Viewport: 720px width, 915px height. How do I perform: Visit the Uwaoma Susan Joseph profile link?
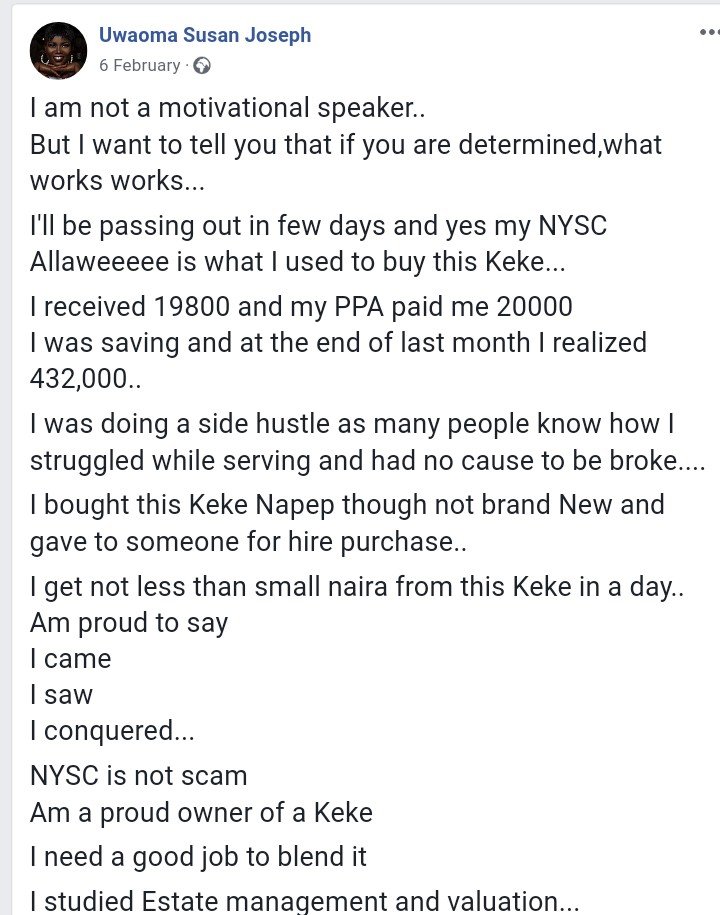pos(205,35)
